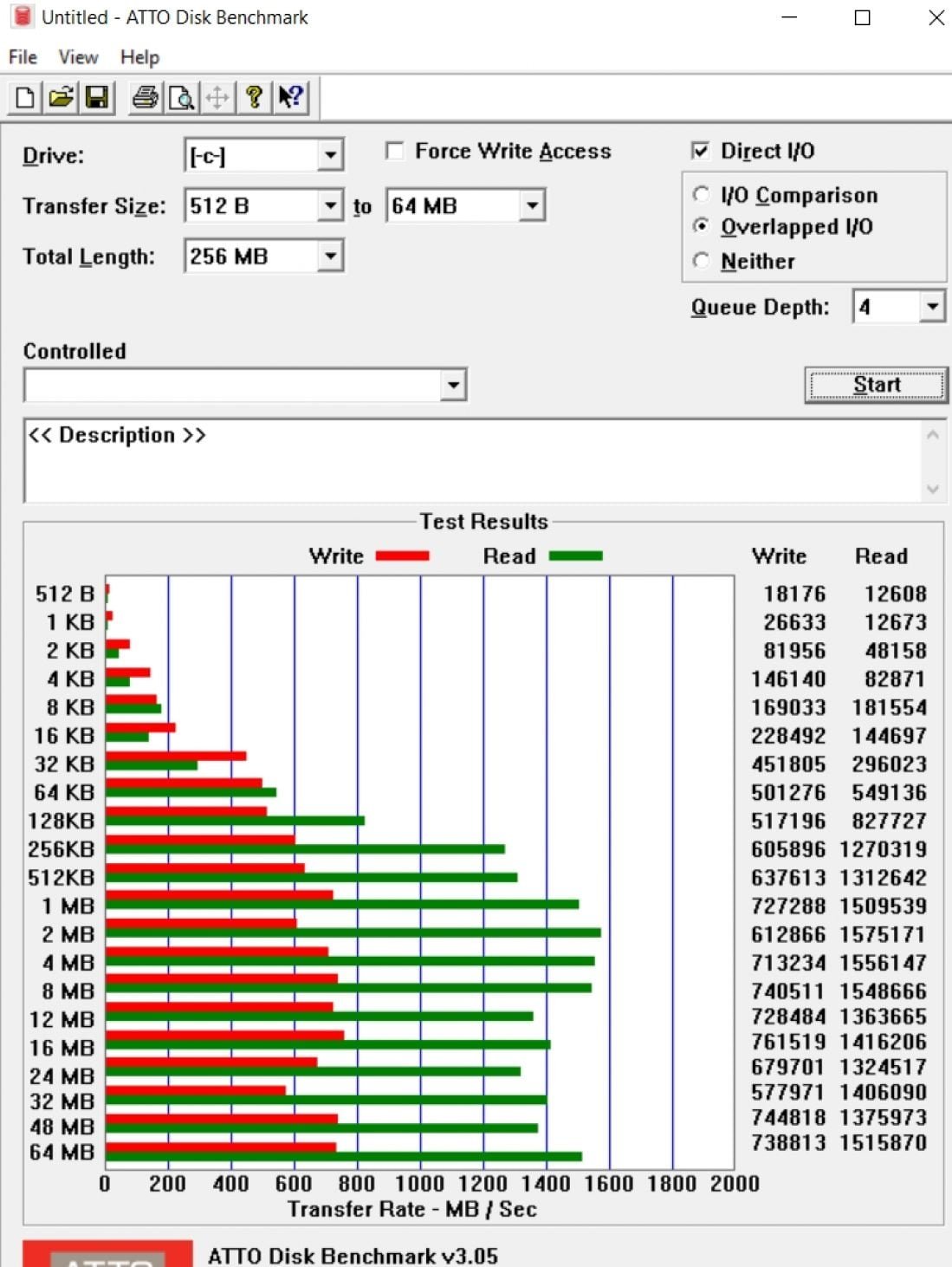The image size is (952, 1267).
Task: Open the Queue Depth dropdown
Action: click(931, 307)
